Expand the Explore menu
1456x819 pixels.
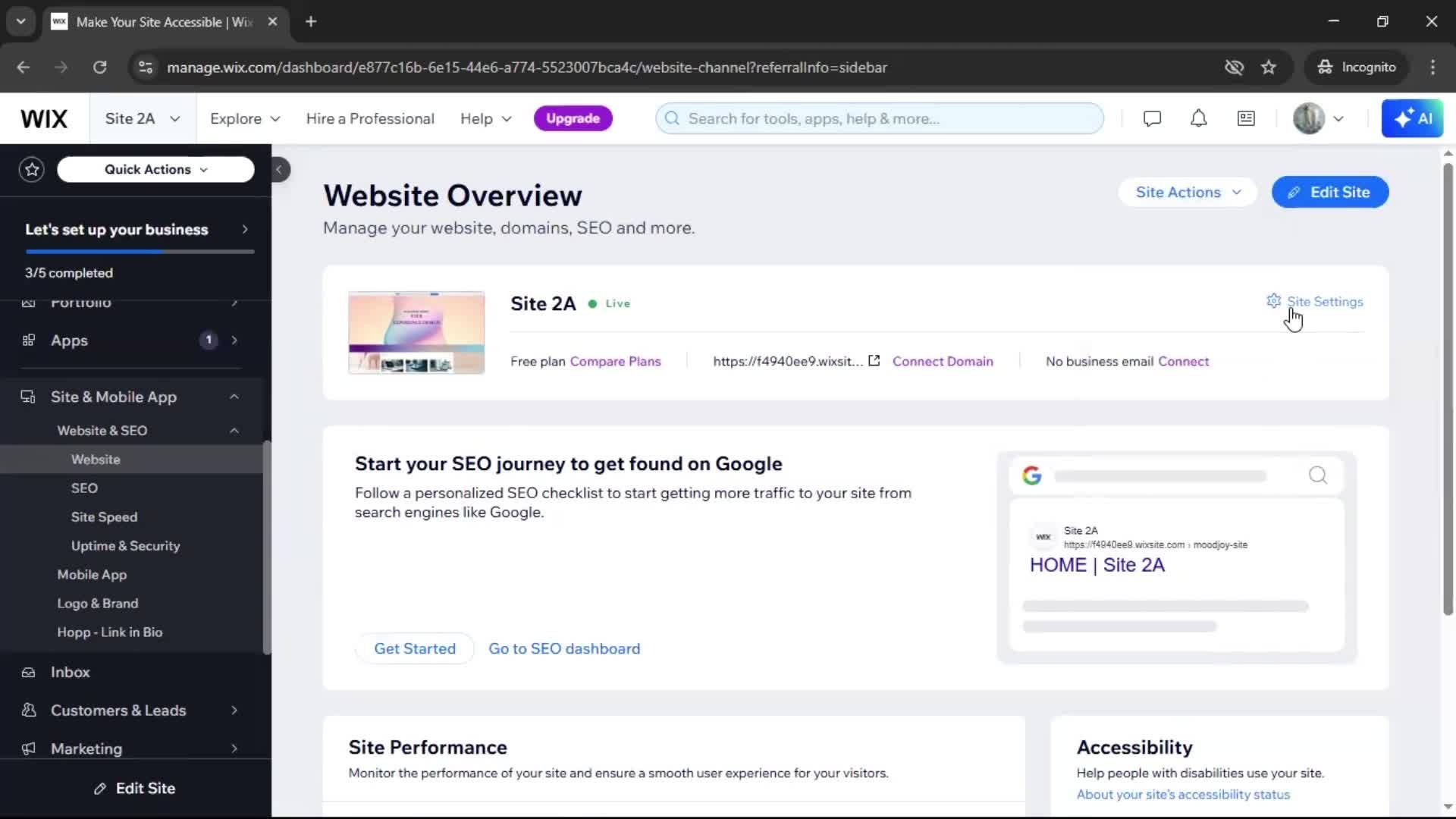[245, 118]
